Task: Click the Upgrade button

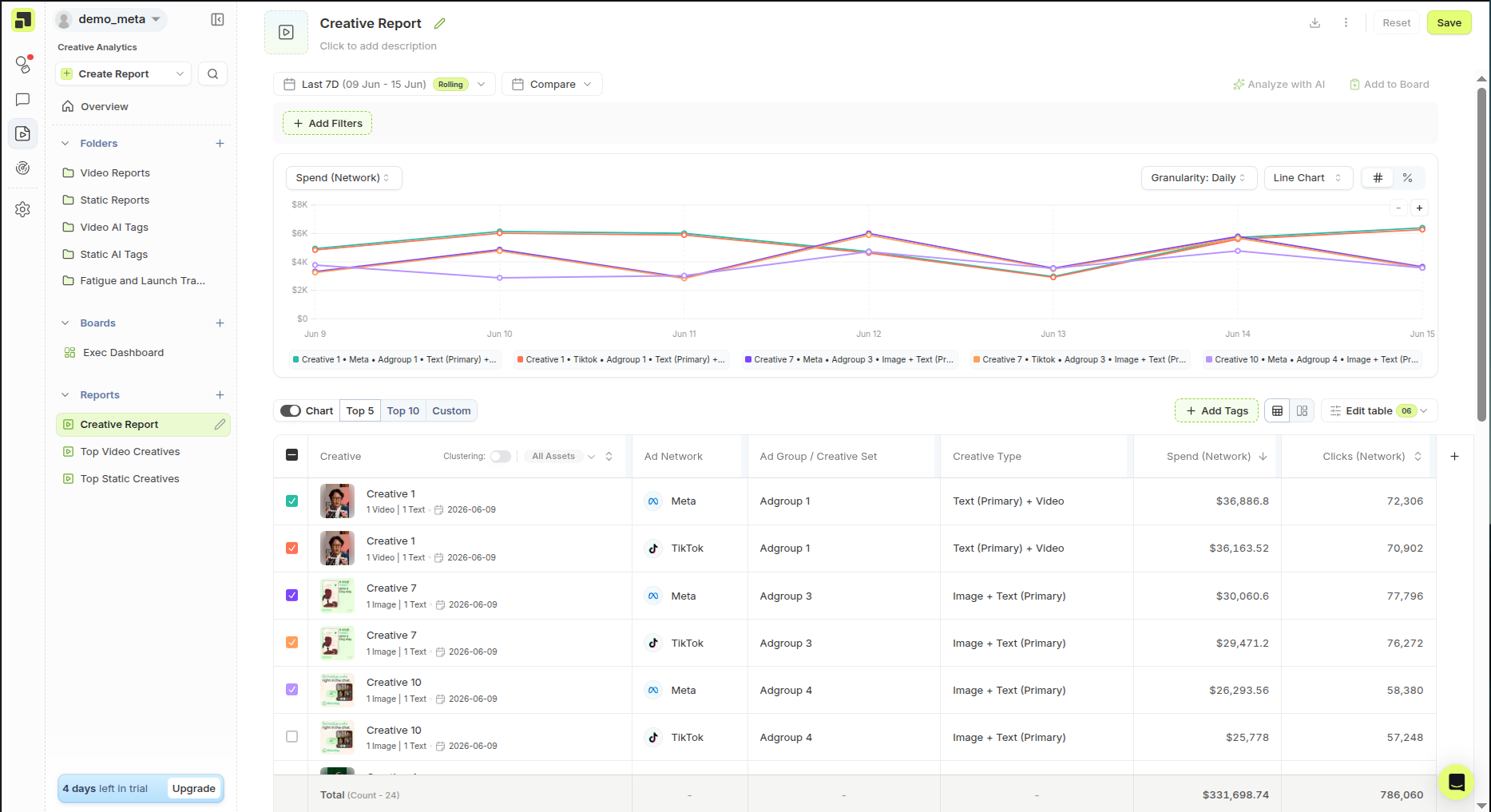Action: (x=193, y=788)
